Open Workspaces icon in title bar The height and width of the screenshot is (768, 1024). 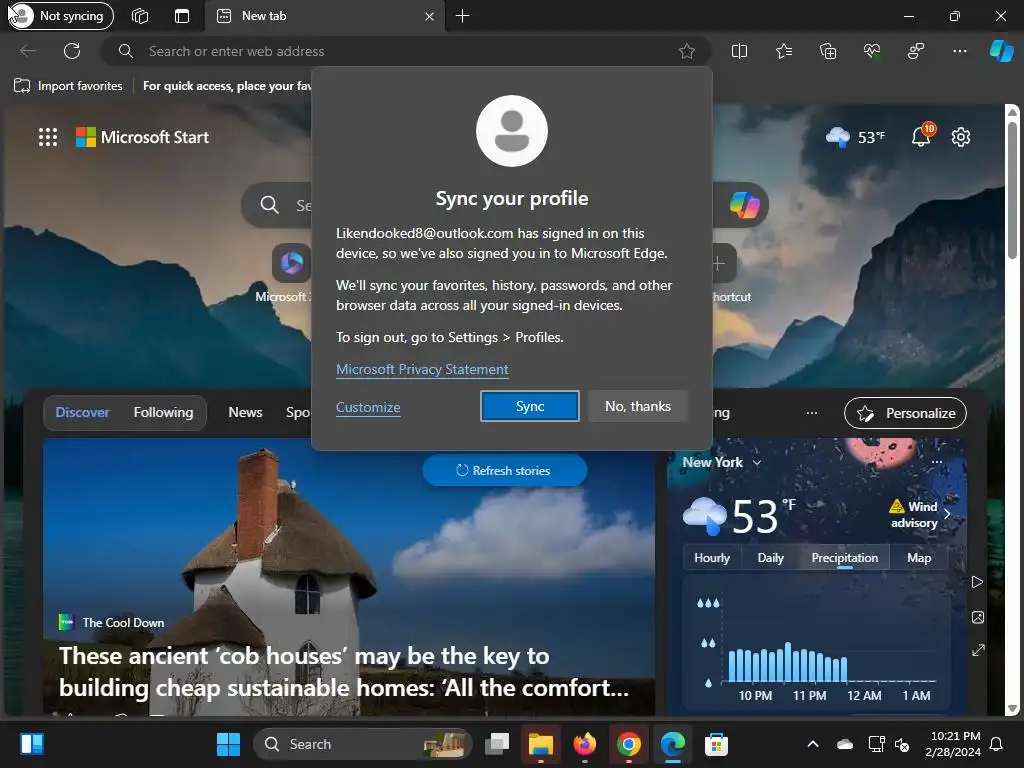click(140, 16)
